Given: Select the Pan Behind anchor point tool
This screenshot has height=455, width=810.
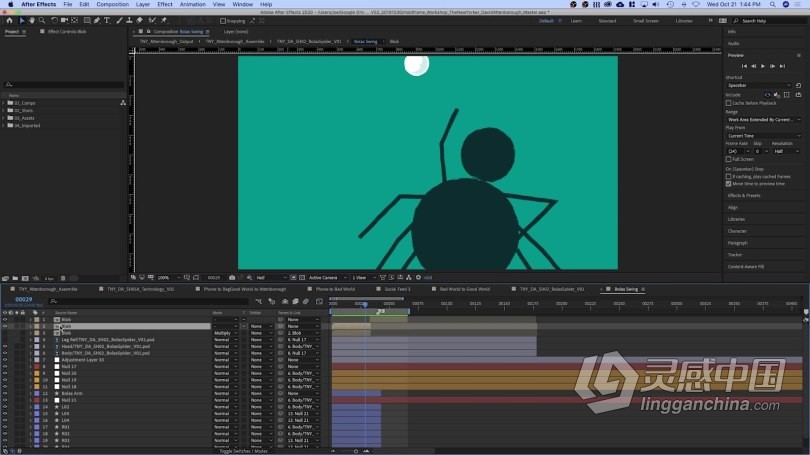Looking at the screenshot, I should point(74,21).
